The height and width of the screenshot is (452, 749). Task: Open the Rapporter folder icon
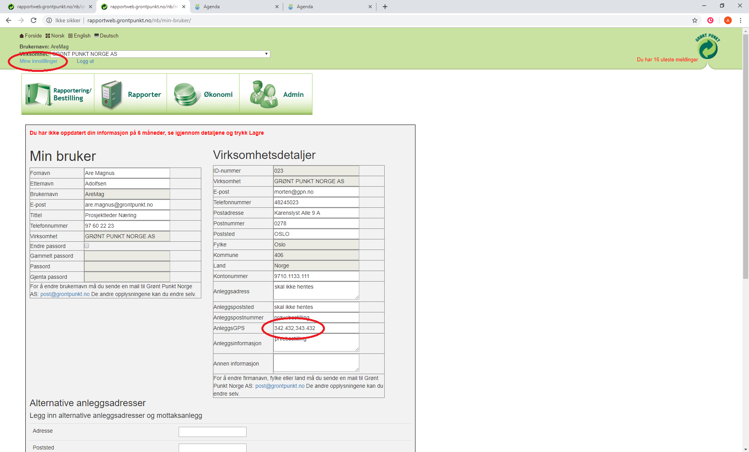(111, 95)
